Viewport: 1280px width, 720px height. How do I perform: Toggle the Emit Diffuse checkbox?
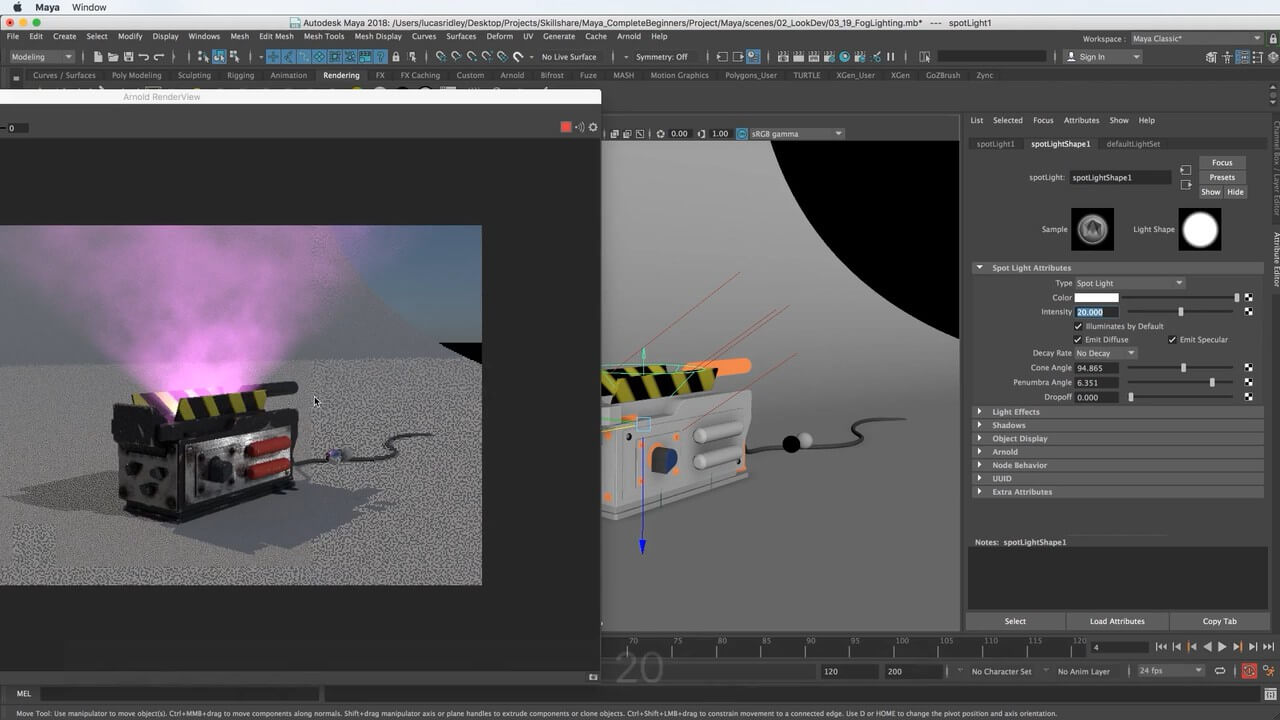(1078, 340)
